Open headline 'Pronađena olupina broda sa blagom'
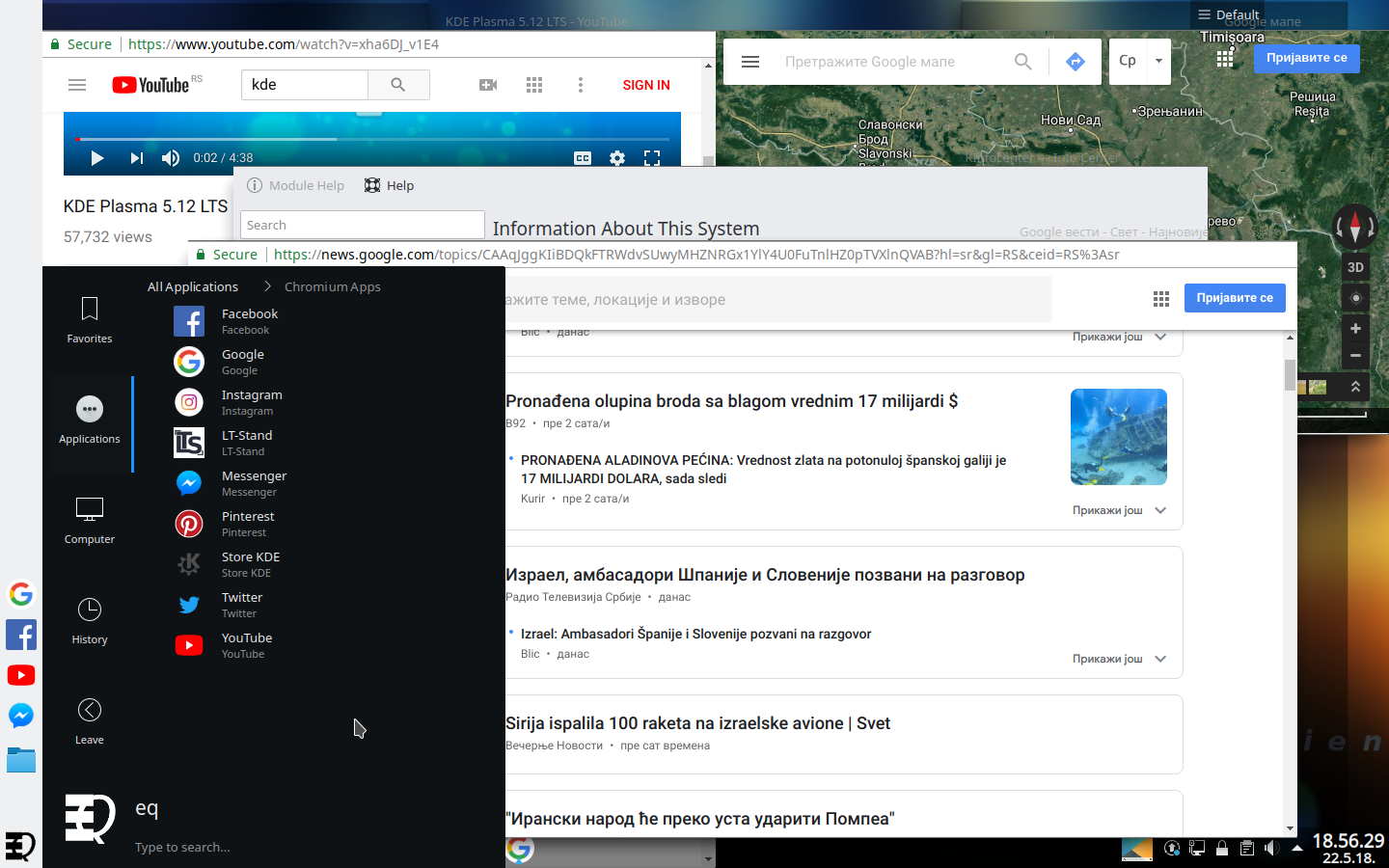1389x868 pixels. [731, 401]
